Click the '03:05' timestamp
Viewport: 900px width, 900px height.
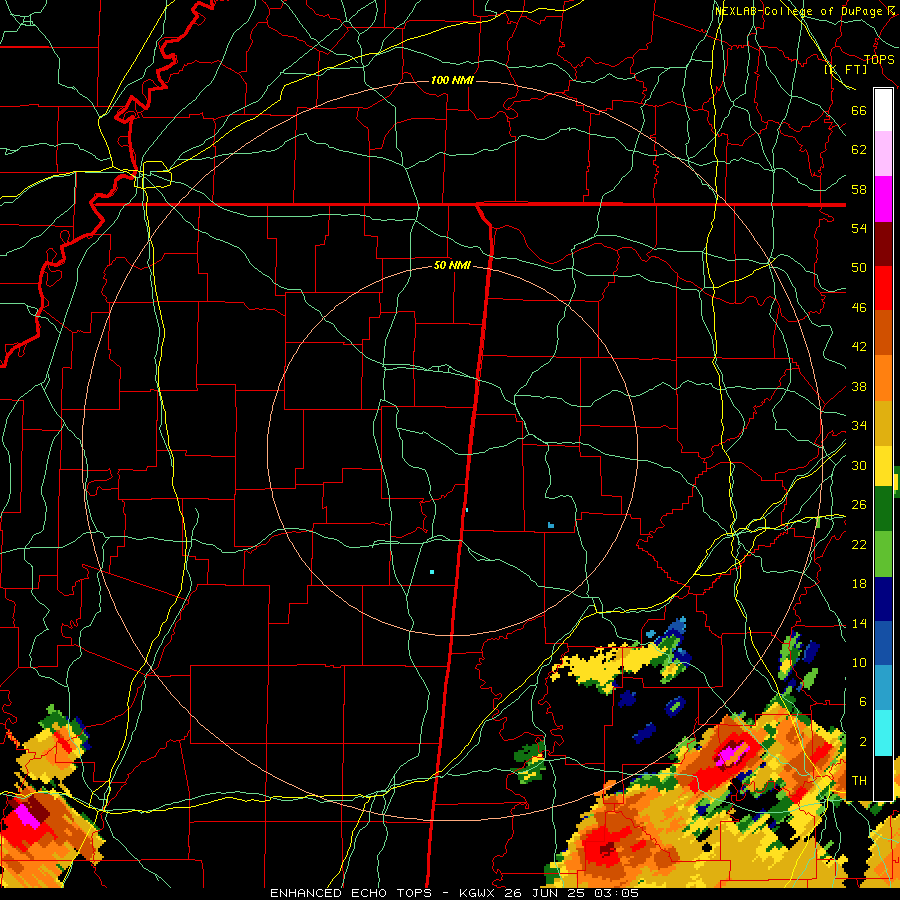617,893
